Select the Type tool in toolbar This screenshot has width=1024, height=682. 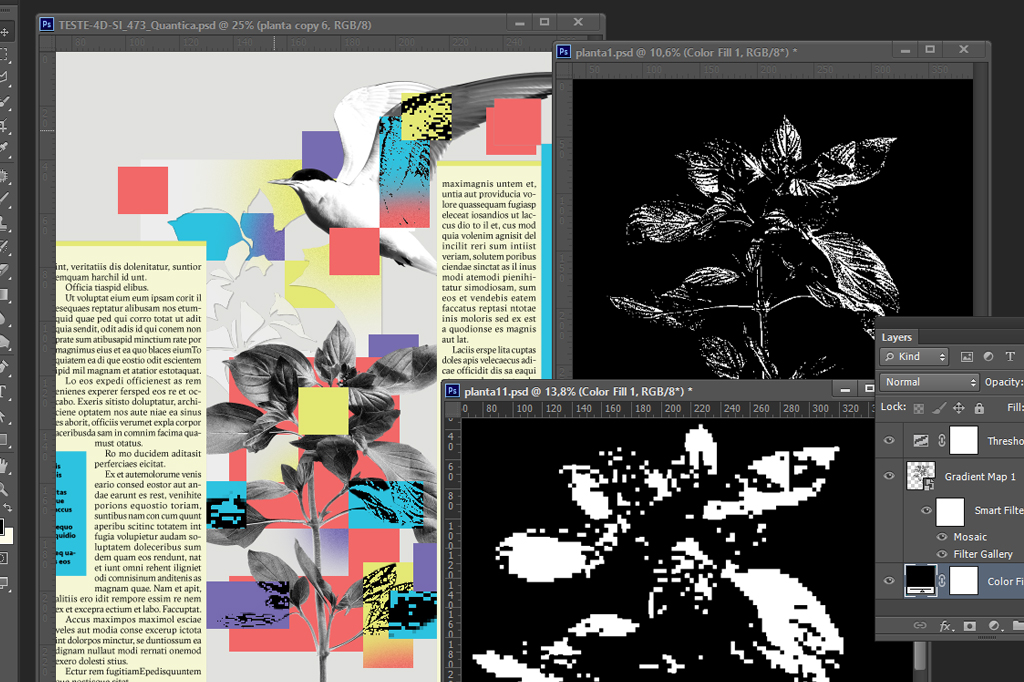[5, 391]
